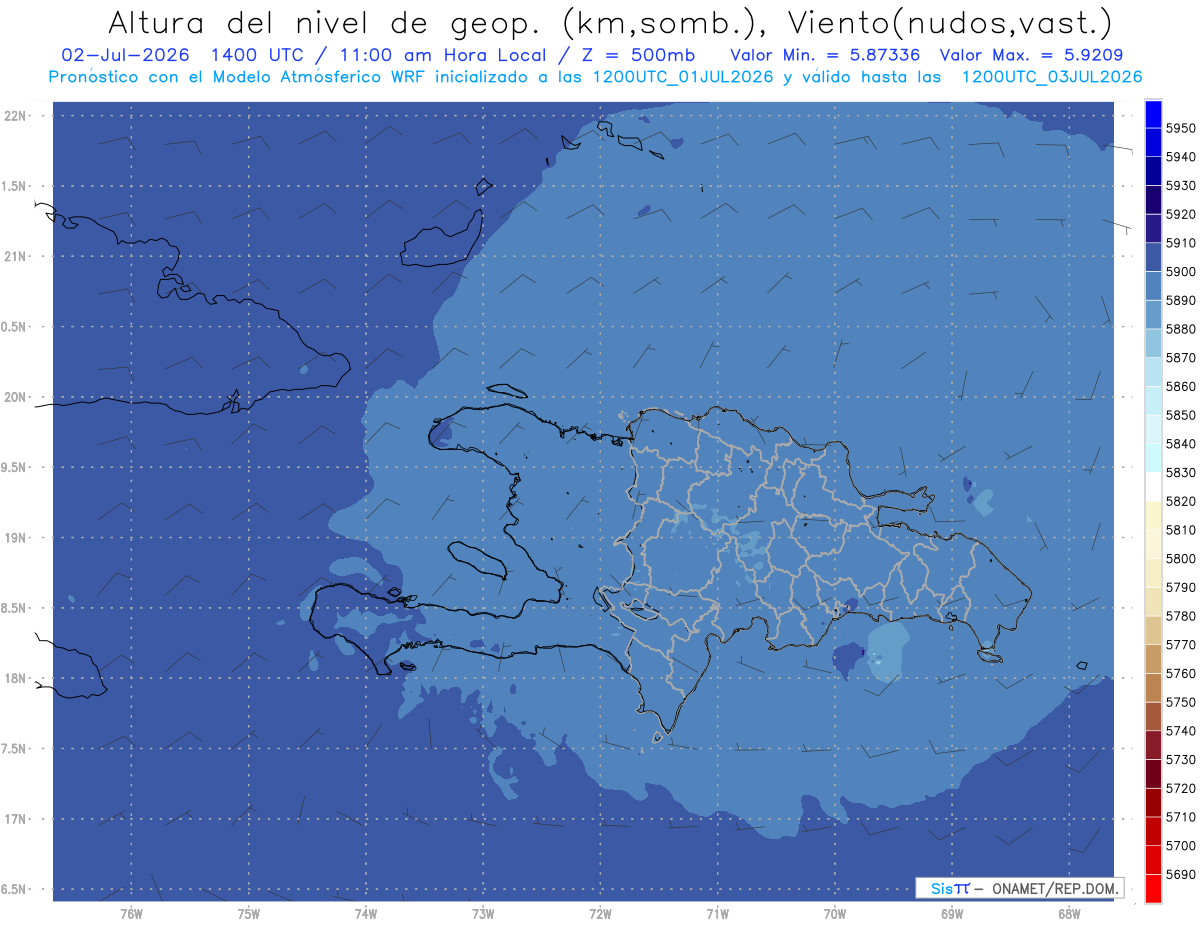This screenshot has width=1200, height=927.
Task: Click the brown swatch between 5750 and 5760
Action: tap(1152, 688)
